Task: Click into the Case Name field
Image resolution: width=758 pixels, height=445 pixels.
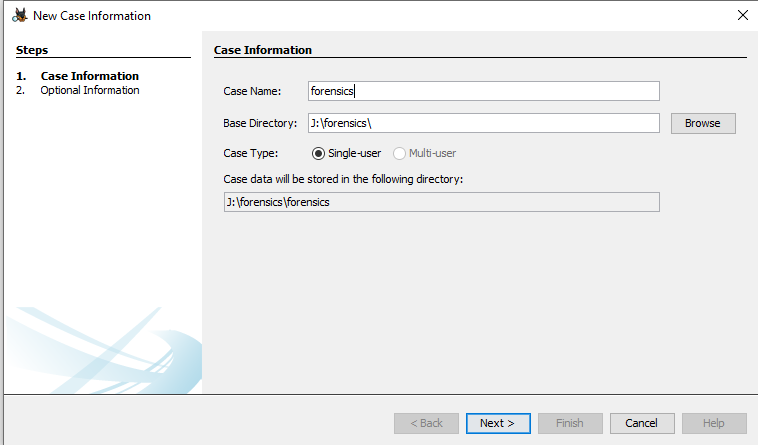Action: click(x=483, y=91)
